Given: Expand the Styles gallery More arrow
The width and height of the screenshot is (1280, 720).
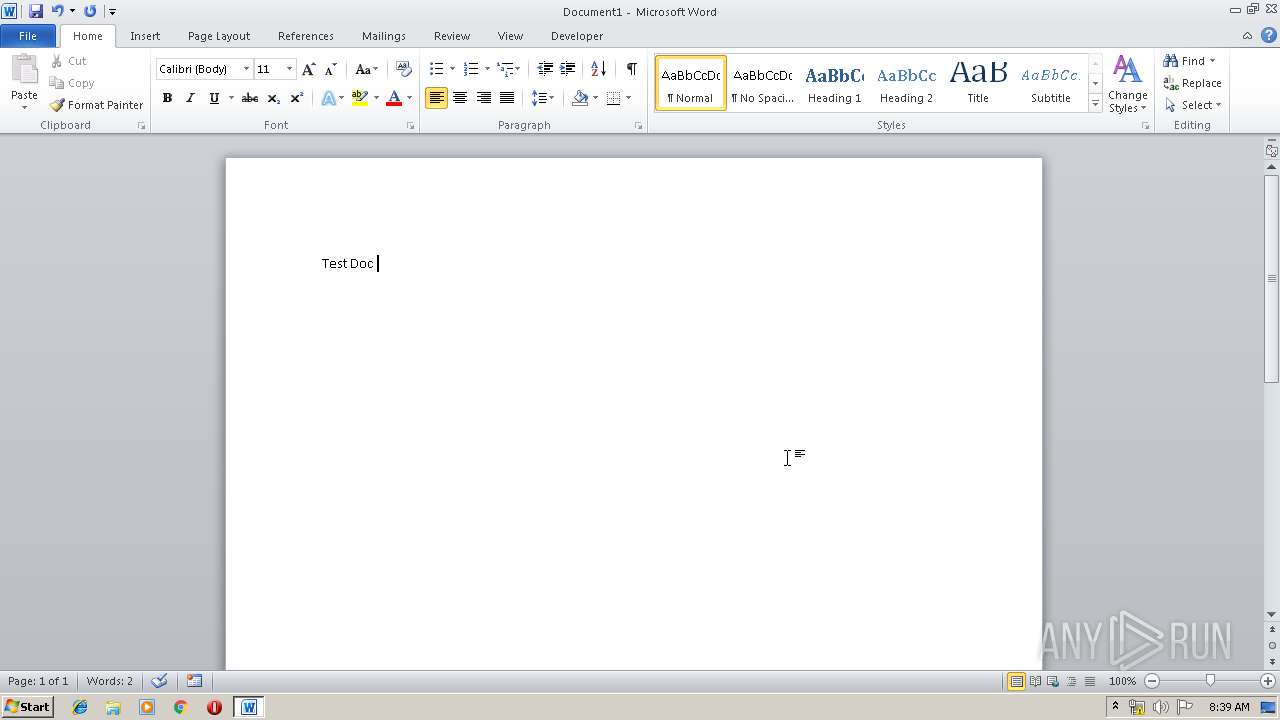Looking at the screenshot, I should pyautogui.click(x=1095, y=104).
